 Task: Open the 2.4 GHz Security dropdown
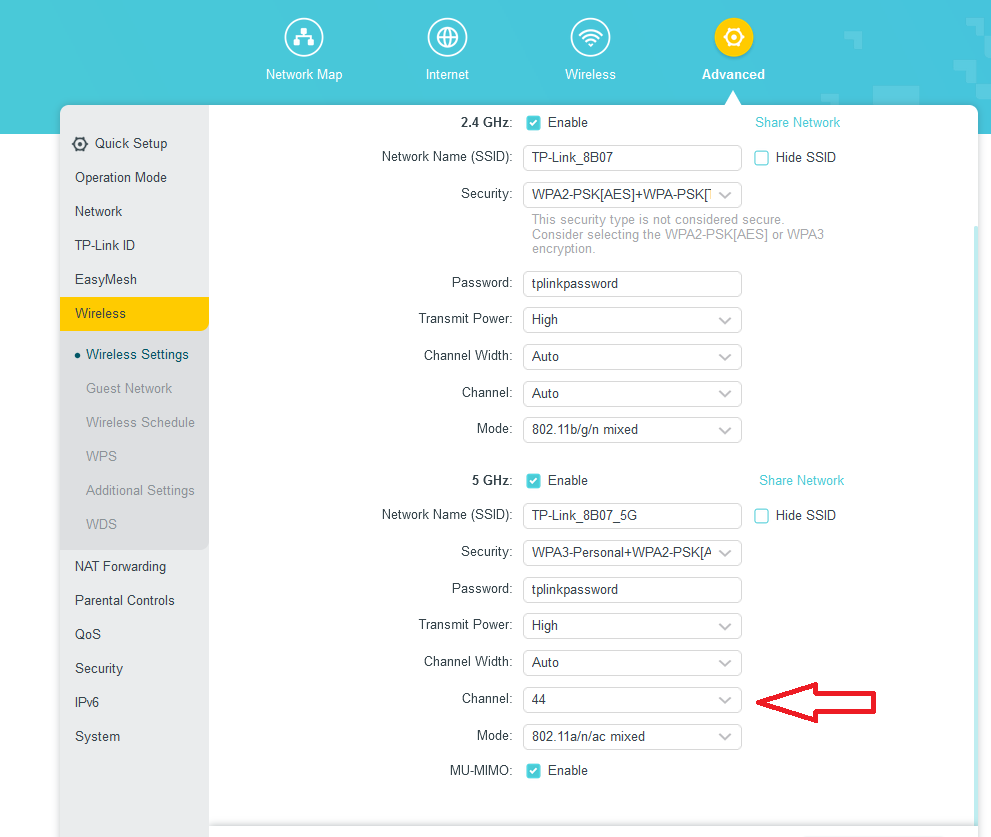click(x=632, y=194)
